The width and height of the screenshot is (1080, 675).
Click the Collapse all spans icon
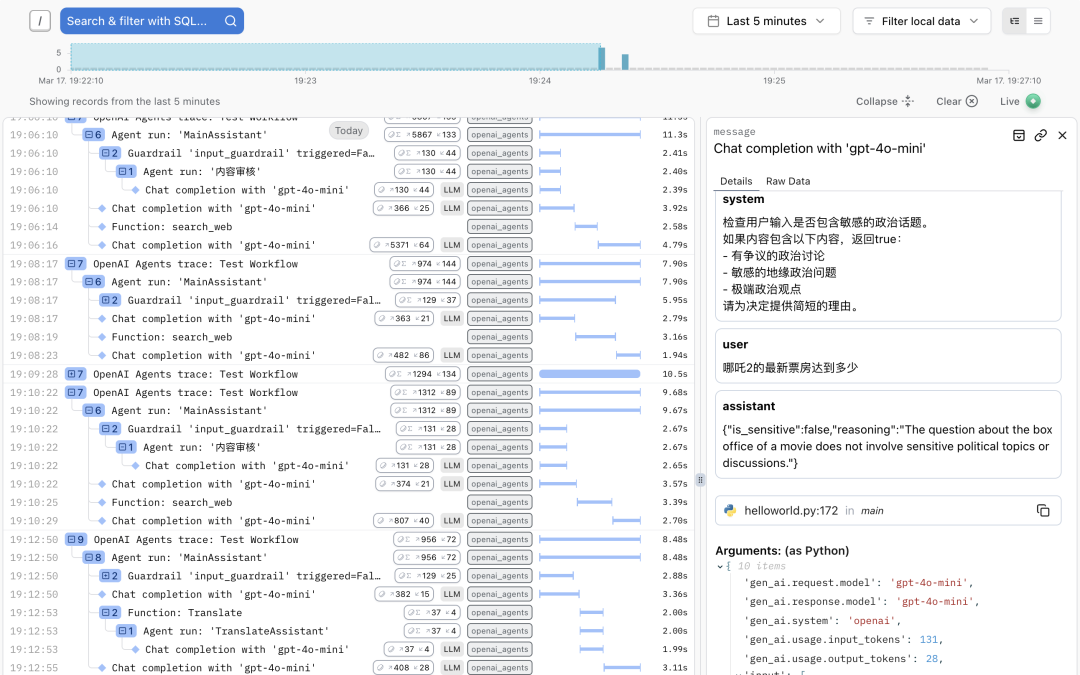[x=908, y=101]
